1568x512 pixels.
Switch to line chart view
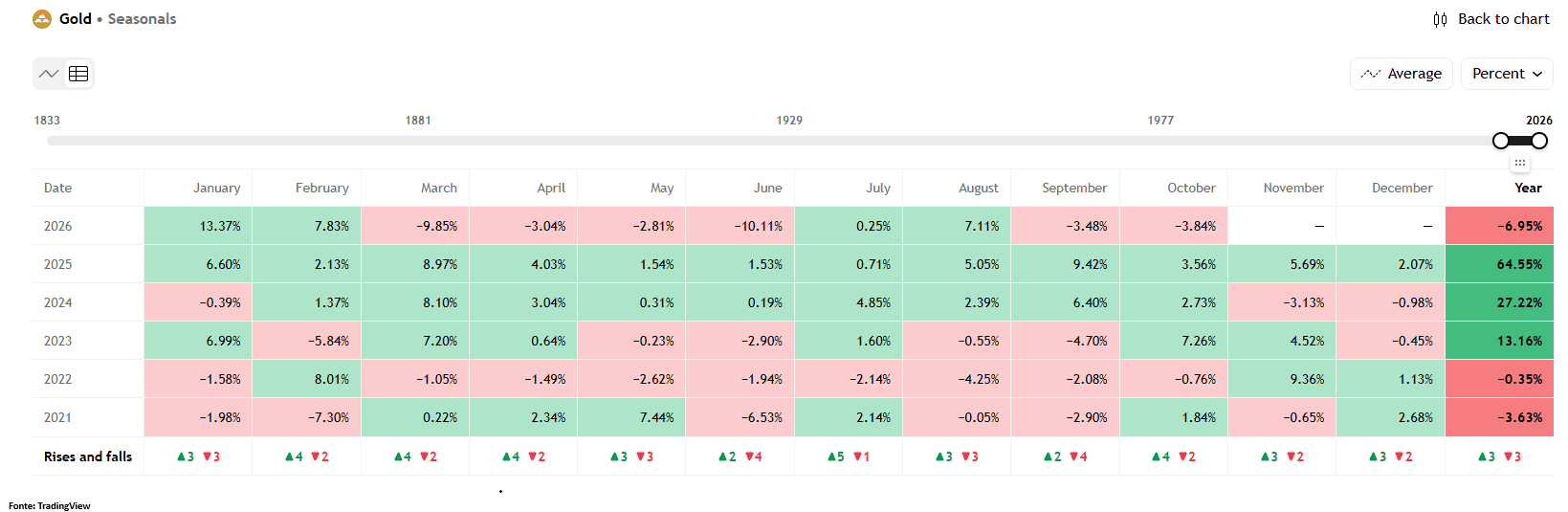(49, 74)
